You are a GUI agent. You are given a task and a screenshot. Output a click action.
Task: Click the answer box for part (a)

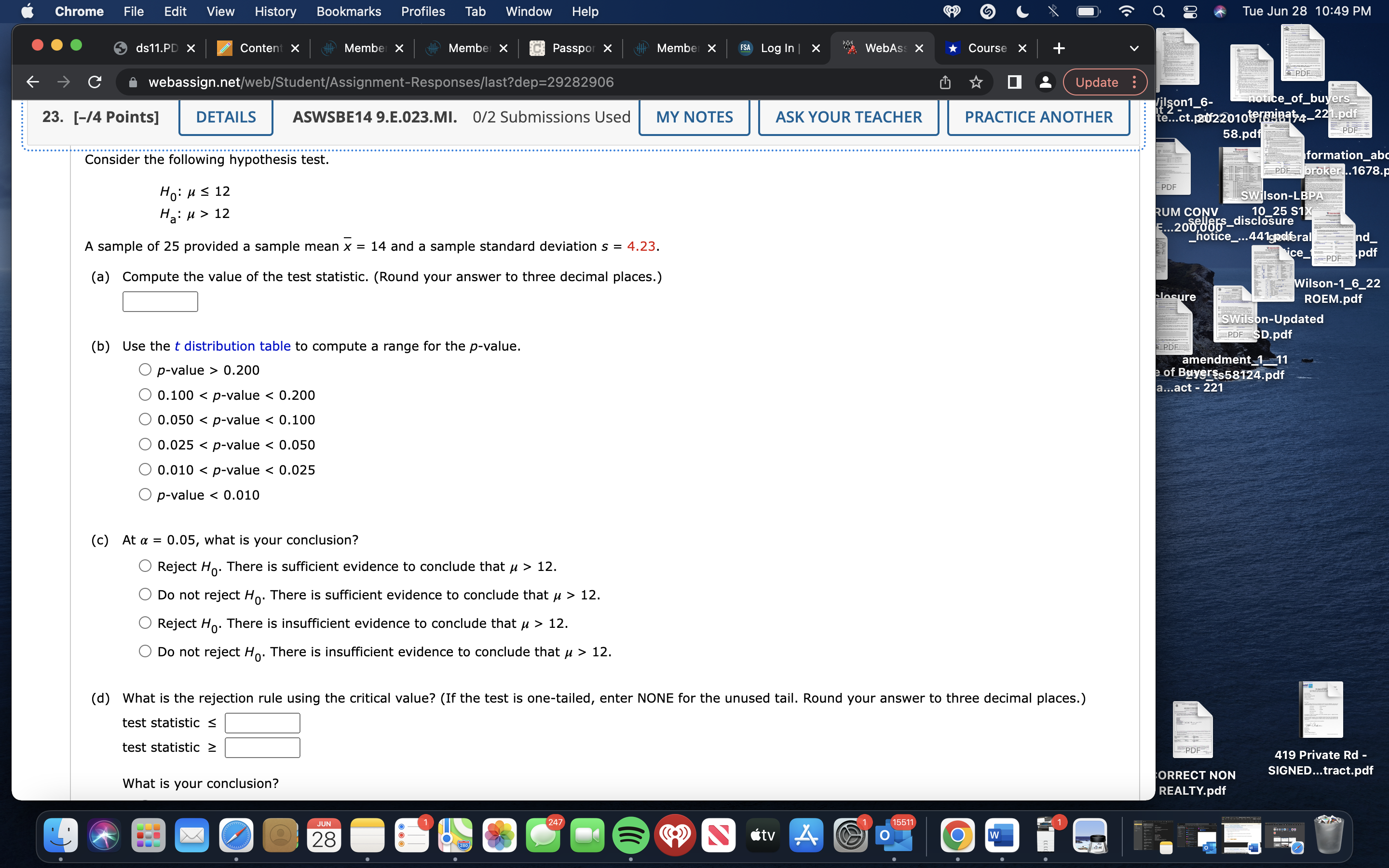click(160, 301)
